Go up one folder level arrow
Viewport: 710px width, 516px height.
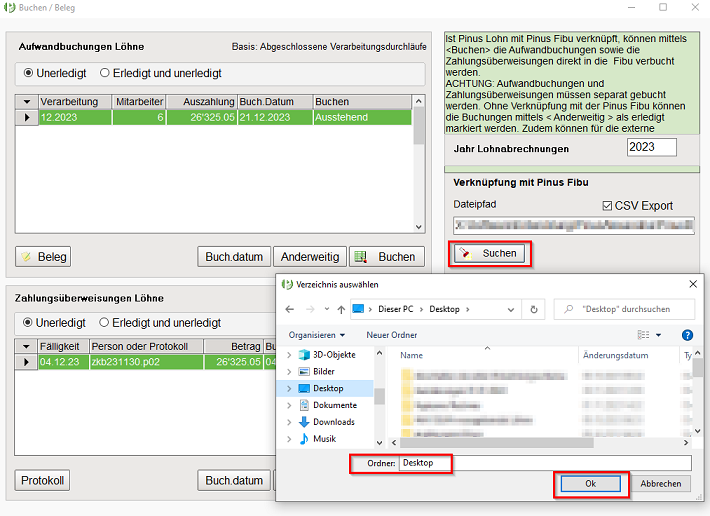pyautogui.click(x=341, y=309)
